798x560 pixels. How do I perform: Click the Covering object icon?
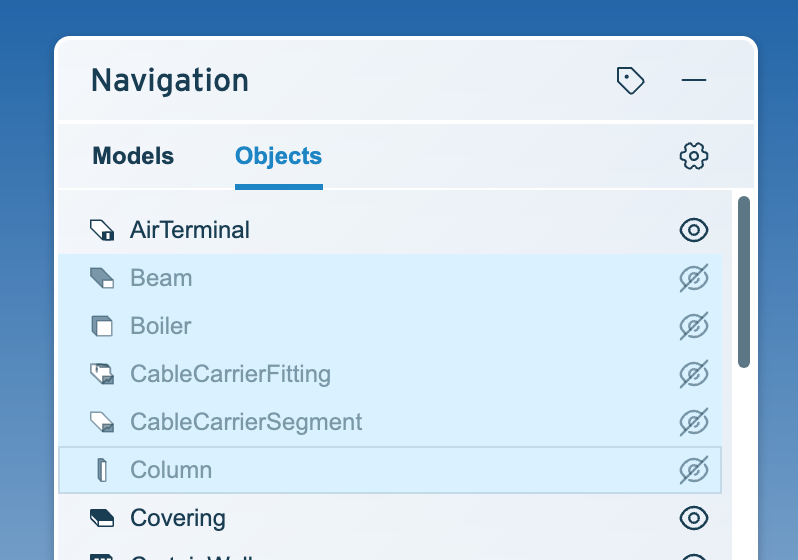click(102, 518)
